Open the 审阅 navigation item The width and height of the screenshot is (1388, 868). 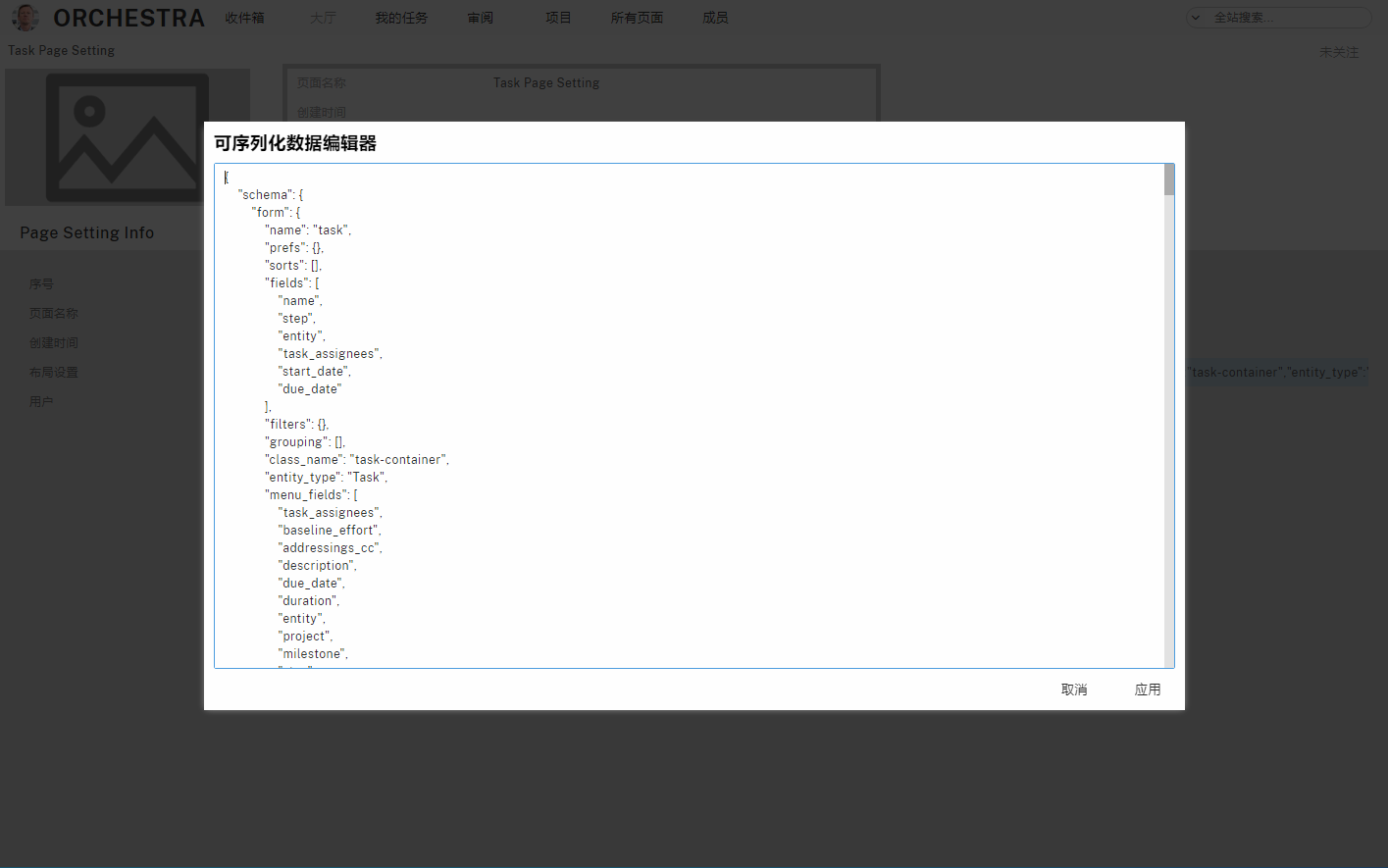coord(481,18)
